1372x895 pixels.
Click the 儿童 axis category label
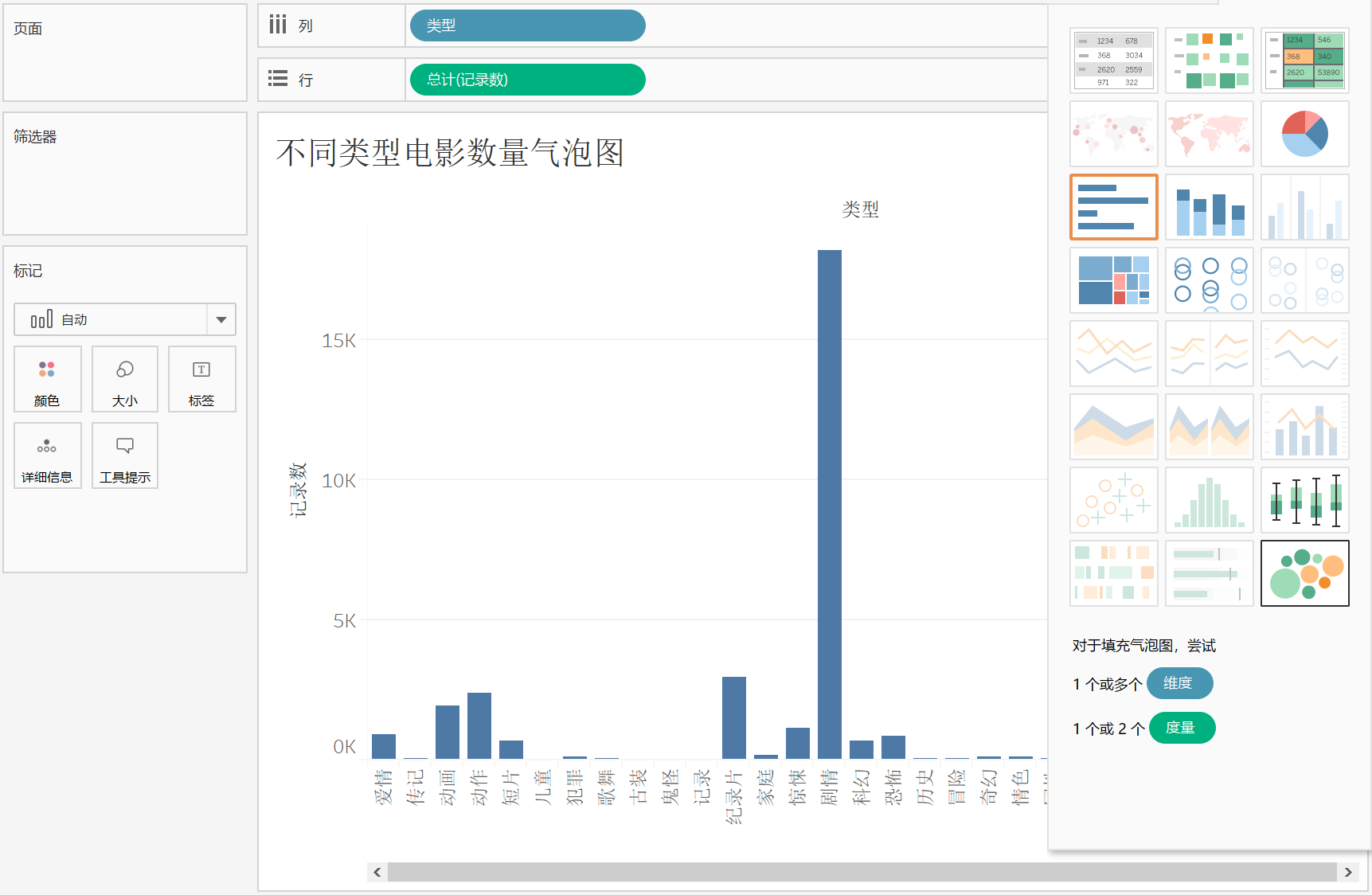(x=543, y=787)
